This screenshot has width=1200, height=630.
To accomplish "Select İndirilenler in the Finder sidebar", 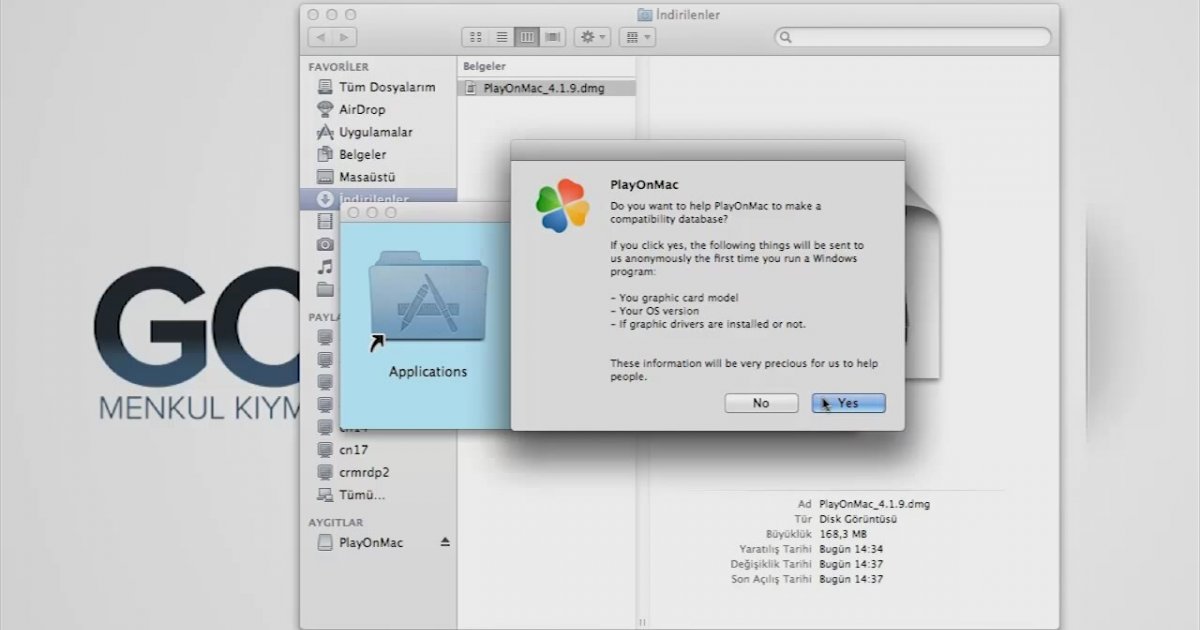I will pyautogui.click(x=378, y=199).
